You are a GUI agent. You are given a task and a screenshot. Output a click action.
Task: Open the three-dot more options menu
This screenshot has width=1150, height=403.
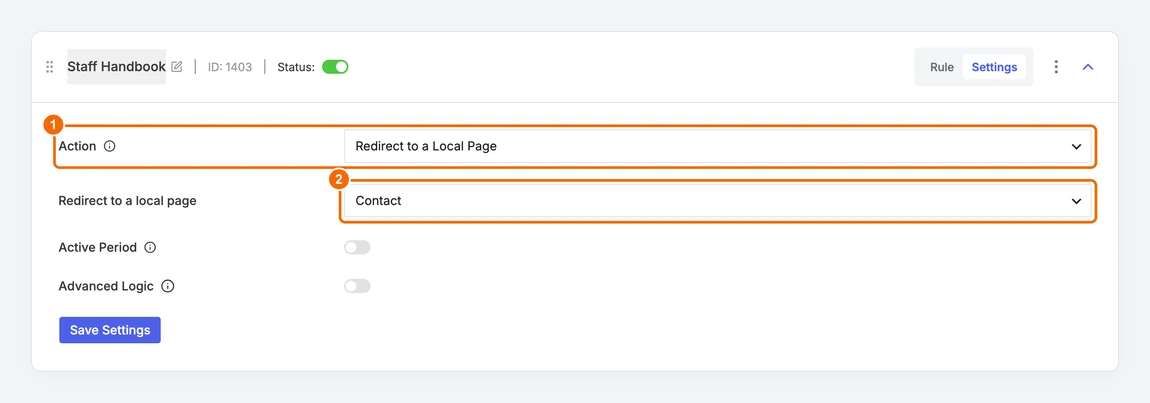[1056, 67]
